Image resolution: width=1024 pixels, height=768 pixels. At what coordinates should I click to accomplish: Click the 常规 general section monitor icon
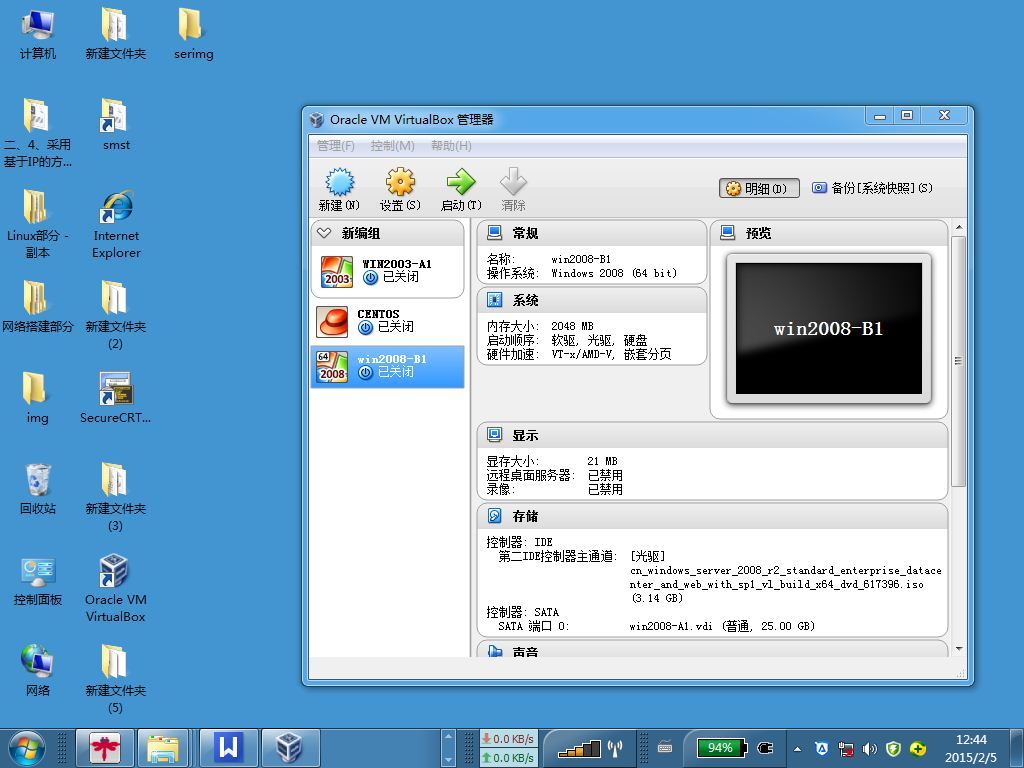tap(494, 232)
